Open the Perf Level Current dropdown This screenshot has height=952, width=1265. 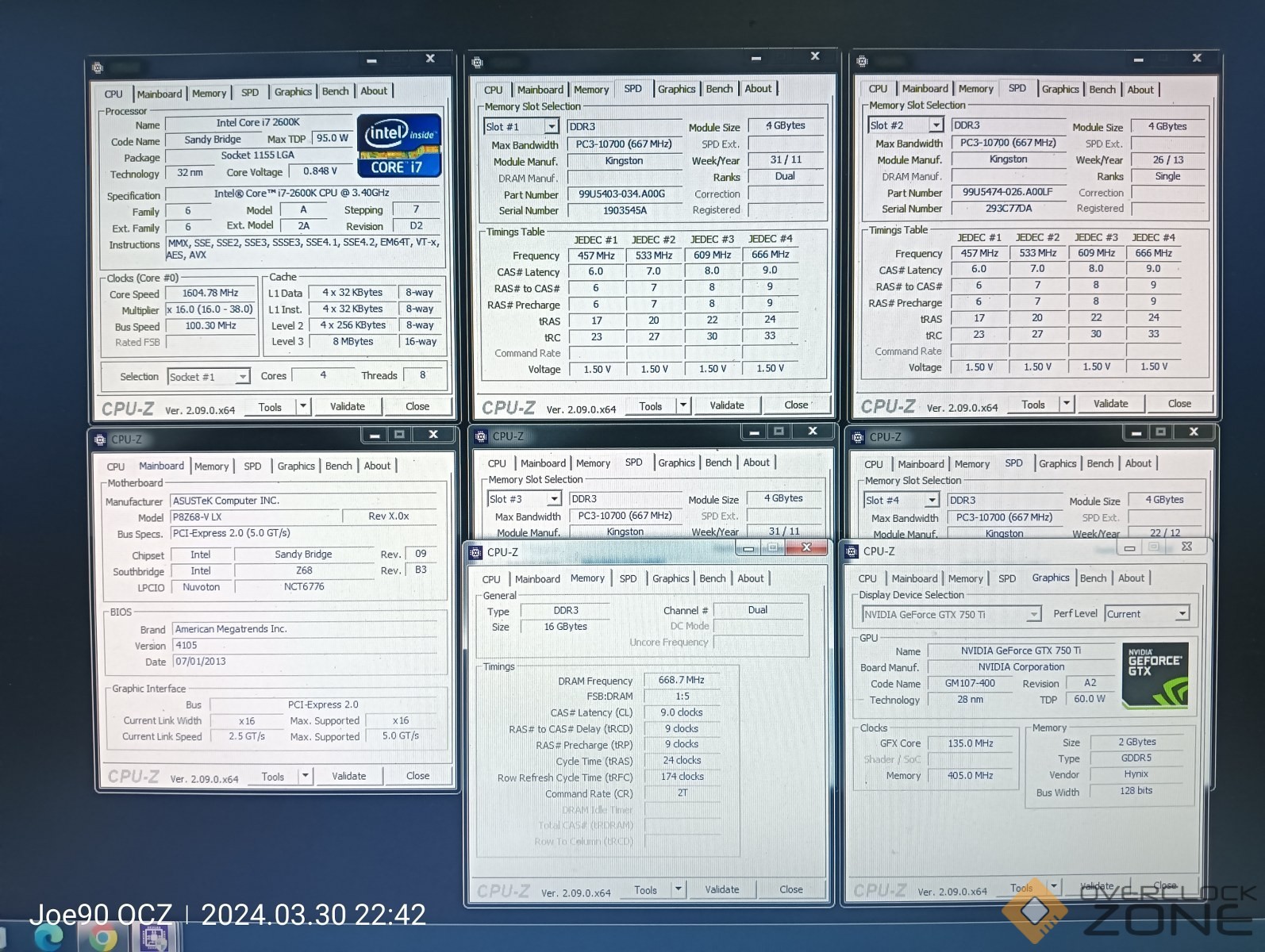(1182, 614)
